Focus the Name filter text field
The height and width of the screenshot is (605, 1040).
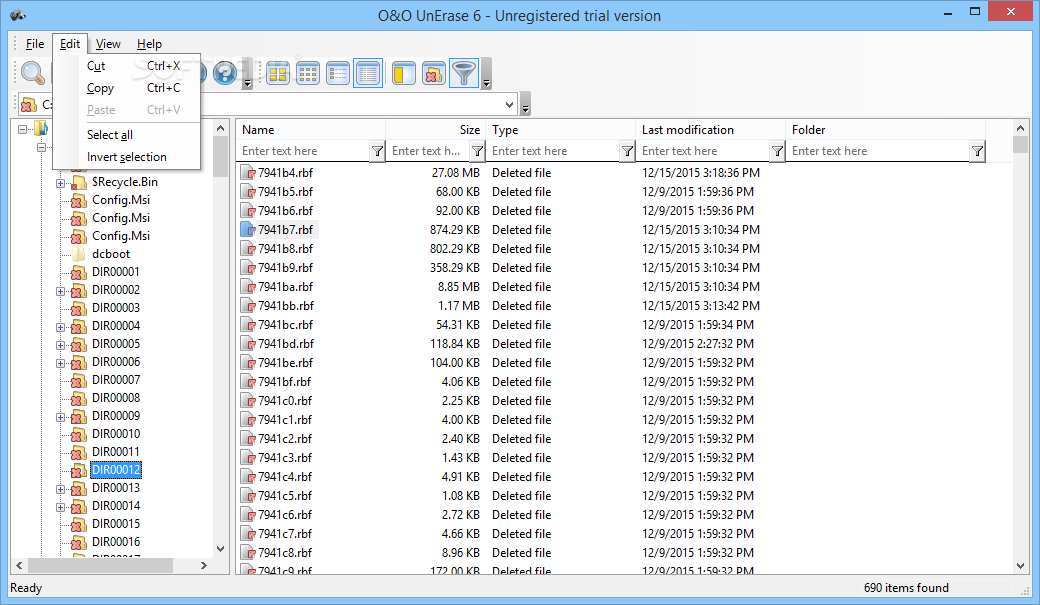click(x=304, y=151)
